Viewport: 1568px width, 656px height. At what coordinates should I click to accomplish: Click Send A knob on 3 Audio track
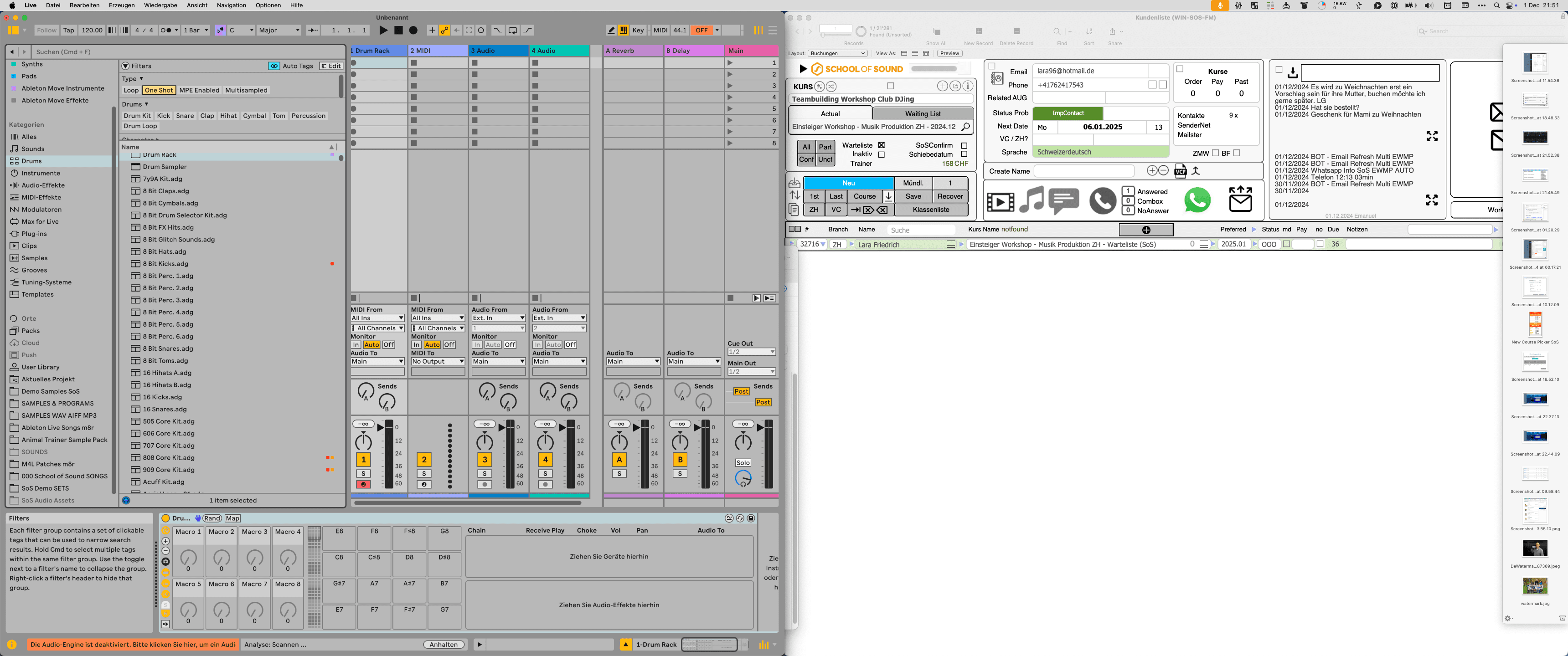(x=487, y=391)
